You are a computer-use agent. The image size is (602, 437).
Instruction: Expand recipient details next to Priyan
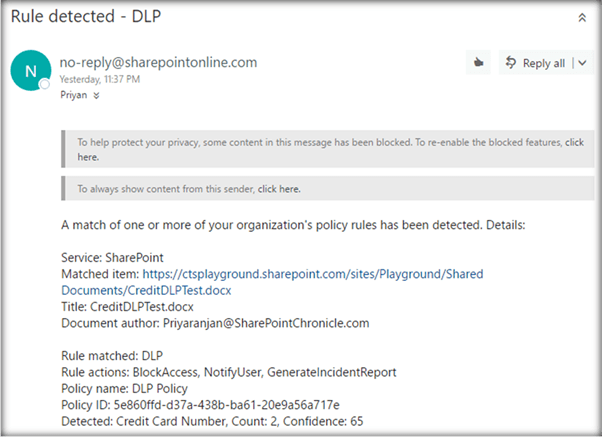[x=98, y=96]
